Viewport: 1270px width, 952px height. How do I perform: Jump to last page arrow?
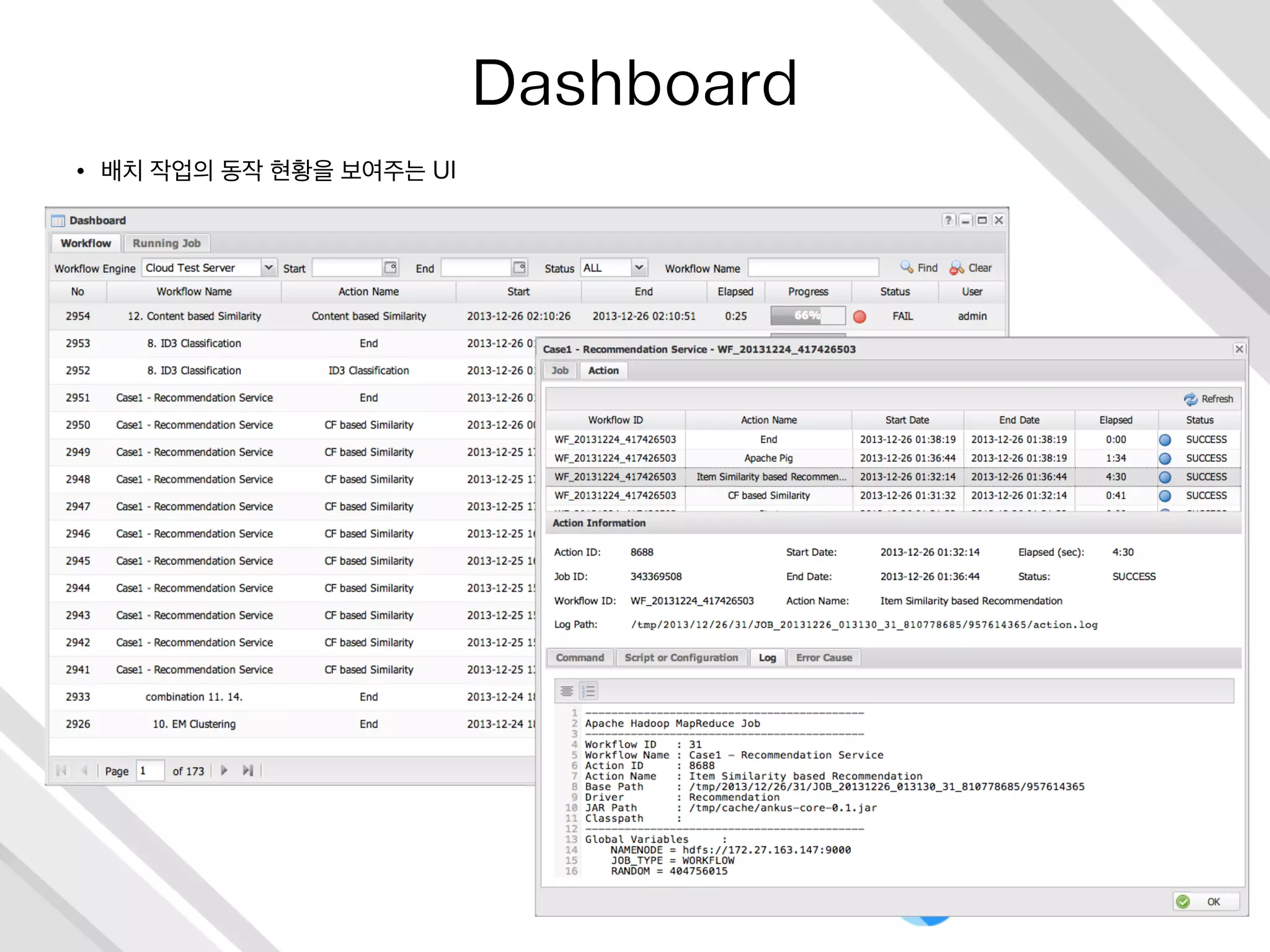[248, 770]
